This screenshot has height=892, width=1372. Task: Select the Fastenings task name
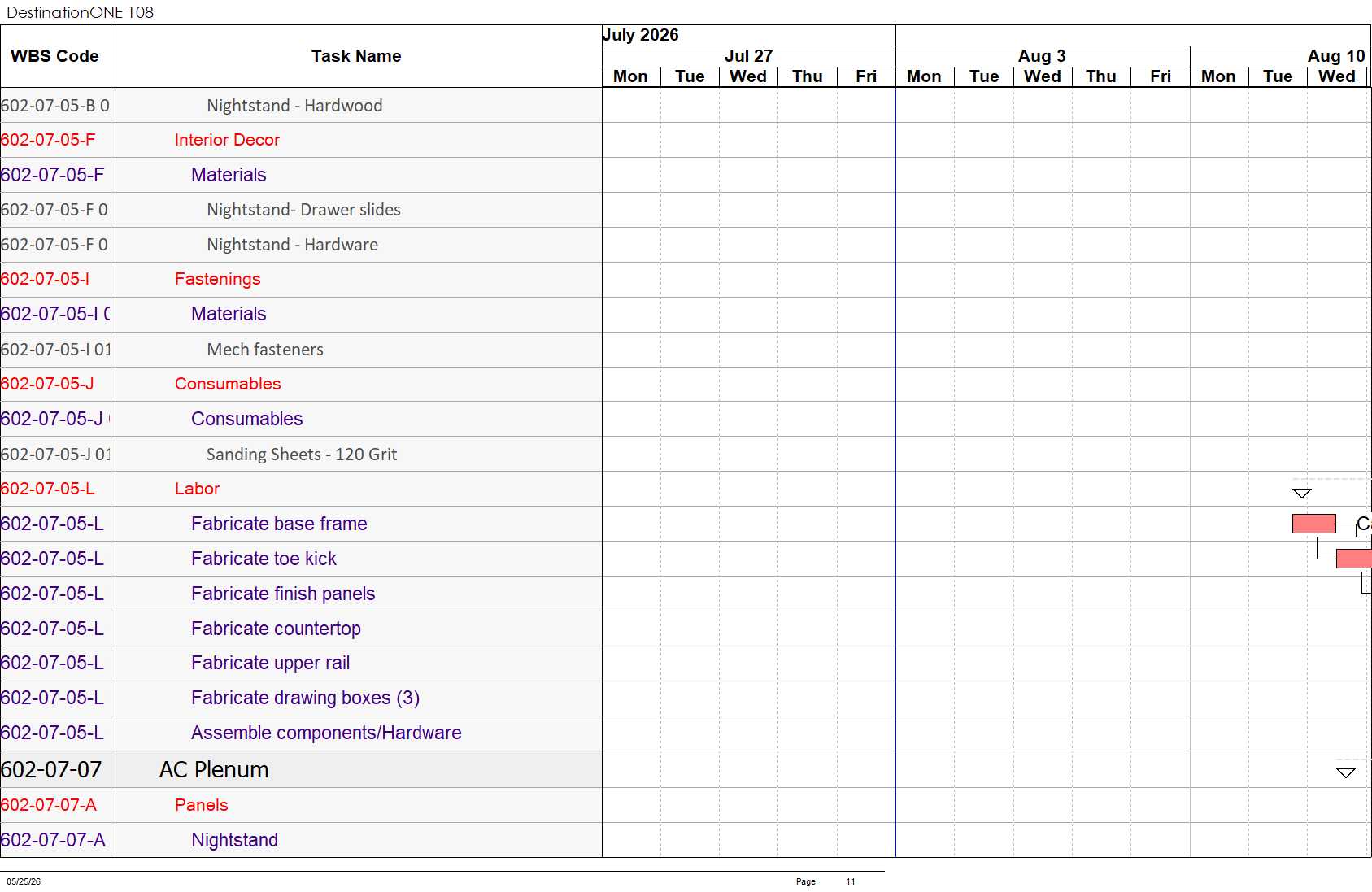pos(217,279)
